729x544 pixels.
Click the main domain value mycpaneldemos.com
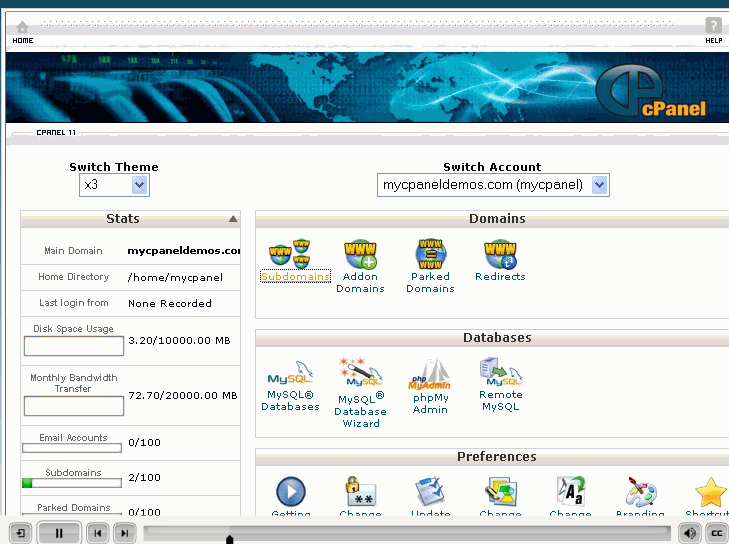pos(184,251)
